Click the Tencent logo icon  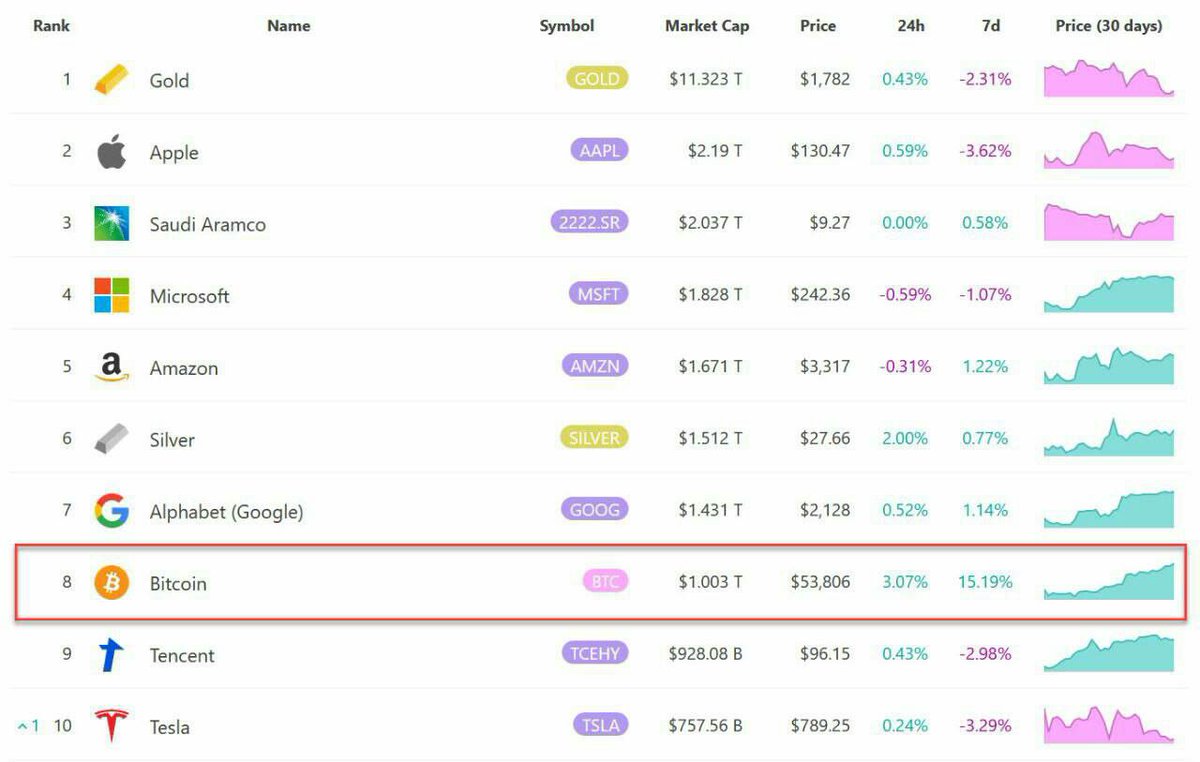pyautogui.click(x=111, y=655)
